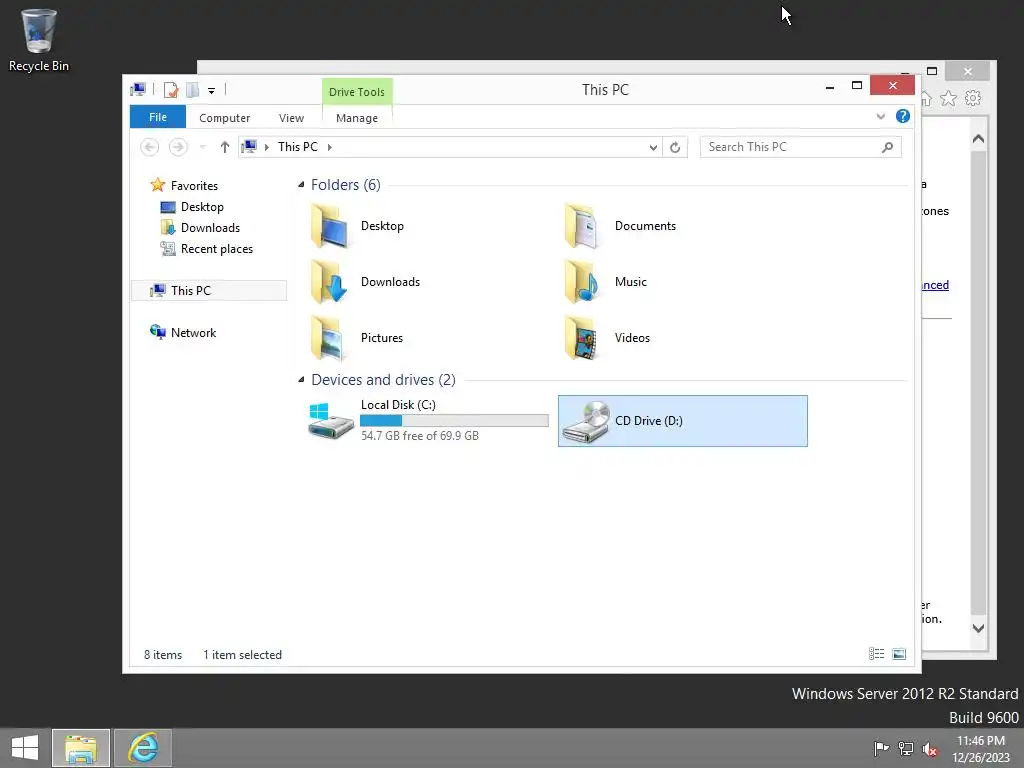Click the This PC system icon in title bar
This screenshot has height=768, width=1024.
coord(138,89)
